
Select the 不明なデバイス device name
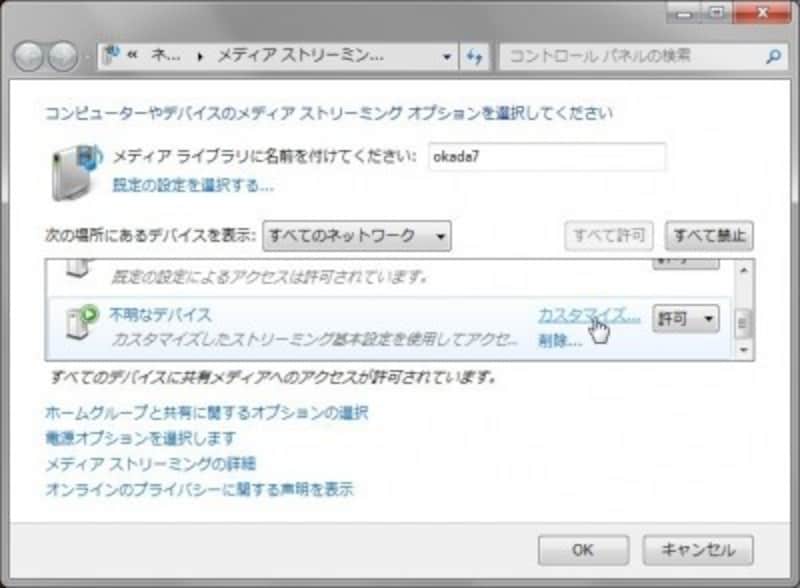[x=160, y=314]
